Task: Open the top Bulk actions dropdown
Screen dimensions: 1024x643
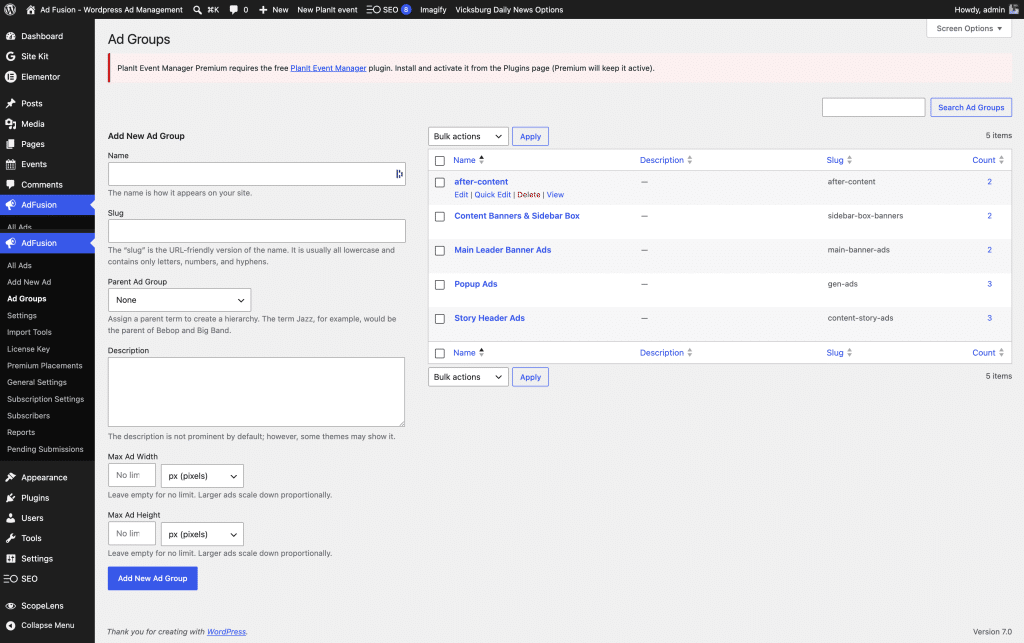Action: (468, 136)
